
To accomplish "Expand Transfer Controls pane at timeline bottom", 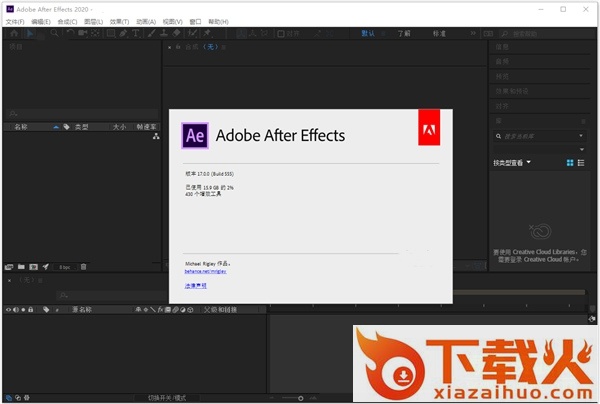I will (x=18, y=398).
